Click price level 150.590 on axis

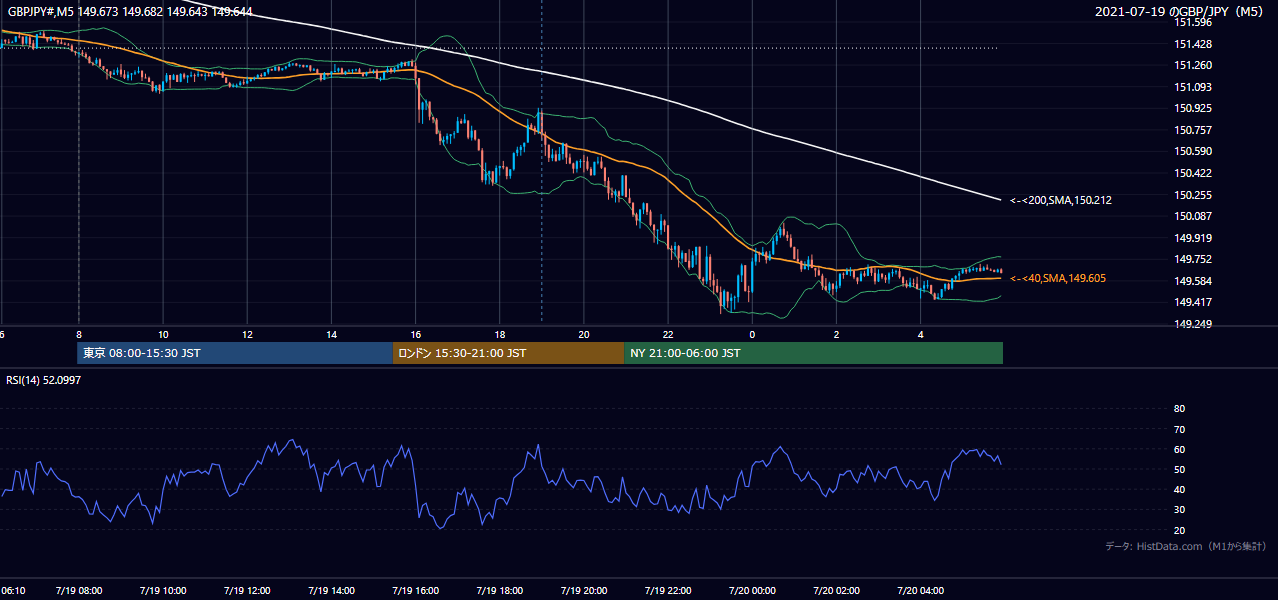tap(1192, 151)
